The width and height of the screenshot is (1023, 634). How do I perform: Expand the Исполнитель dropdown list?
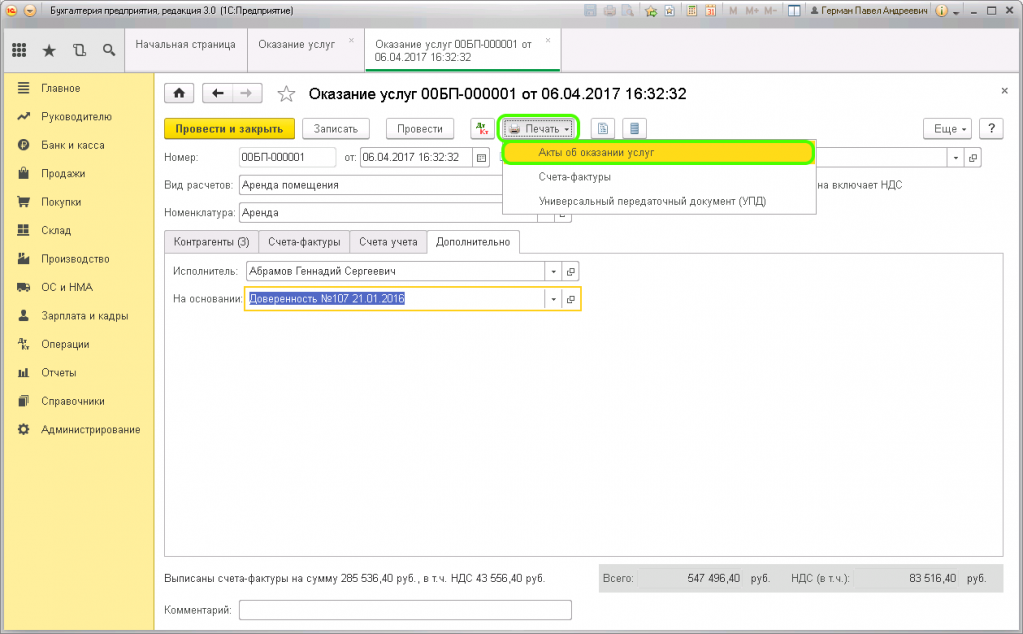(x=554, y=271)
